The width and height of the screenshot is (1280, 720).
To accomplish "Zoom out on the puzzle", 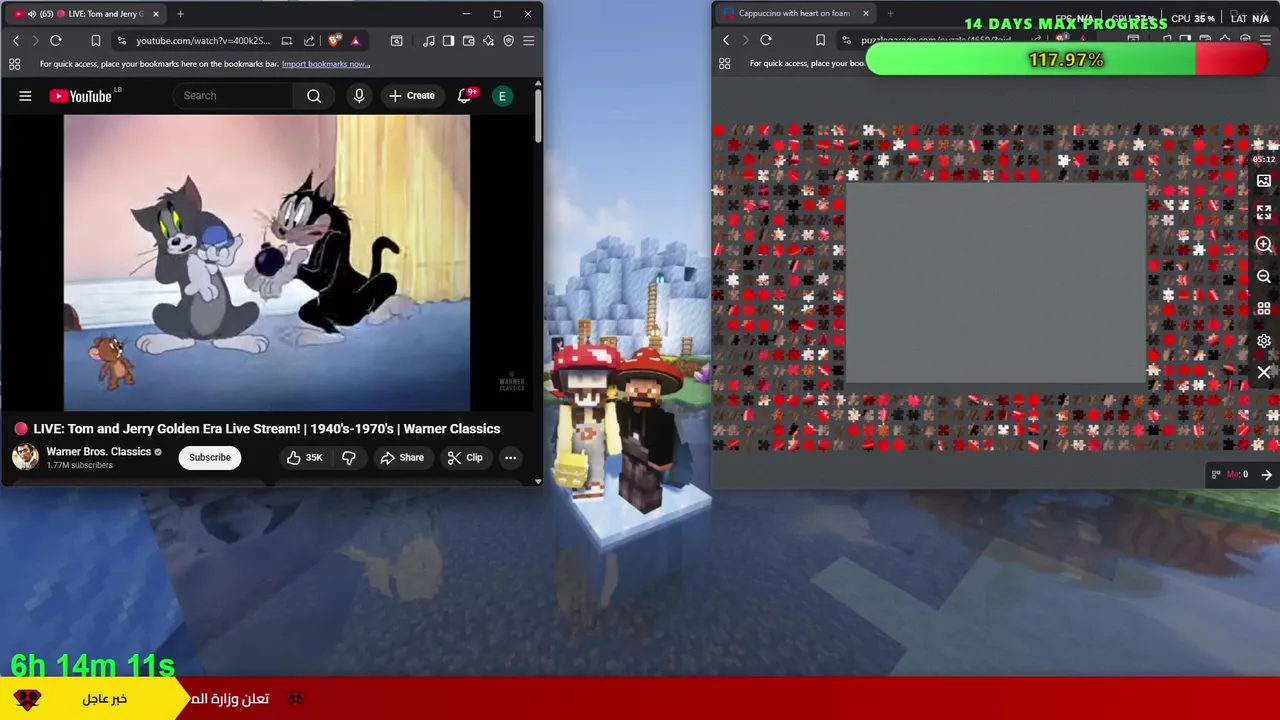I will pos(1264,277).
